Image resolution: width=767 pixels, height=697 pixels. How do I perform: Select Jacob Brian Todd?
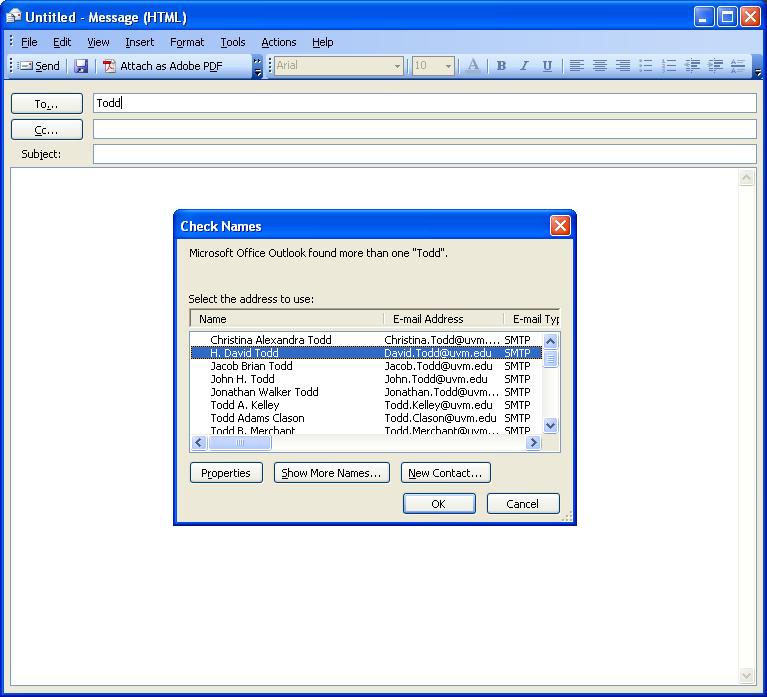point(366,366)
